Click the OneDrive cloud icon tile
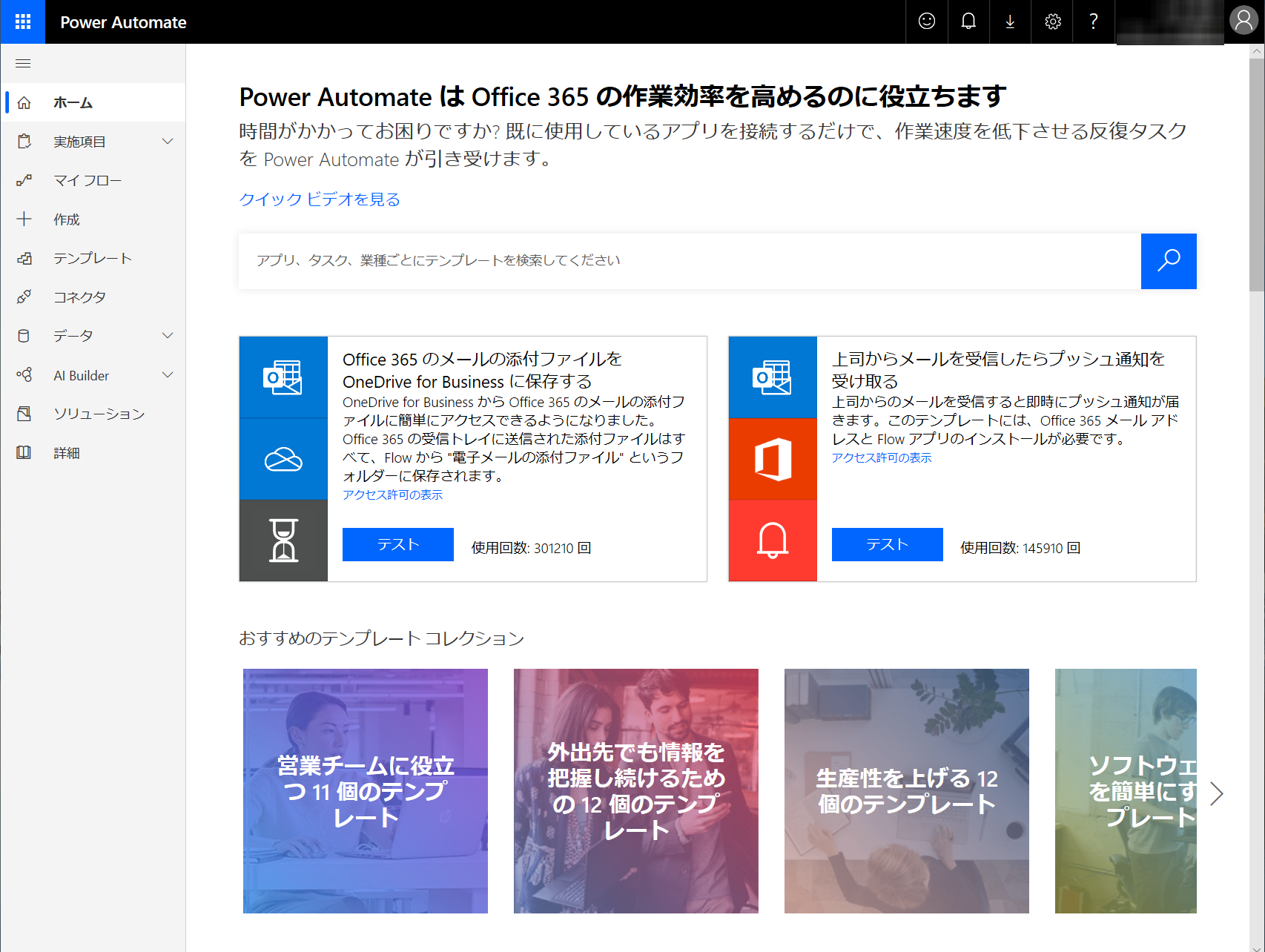1265x952 pixels. pos(283,459)
